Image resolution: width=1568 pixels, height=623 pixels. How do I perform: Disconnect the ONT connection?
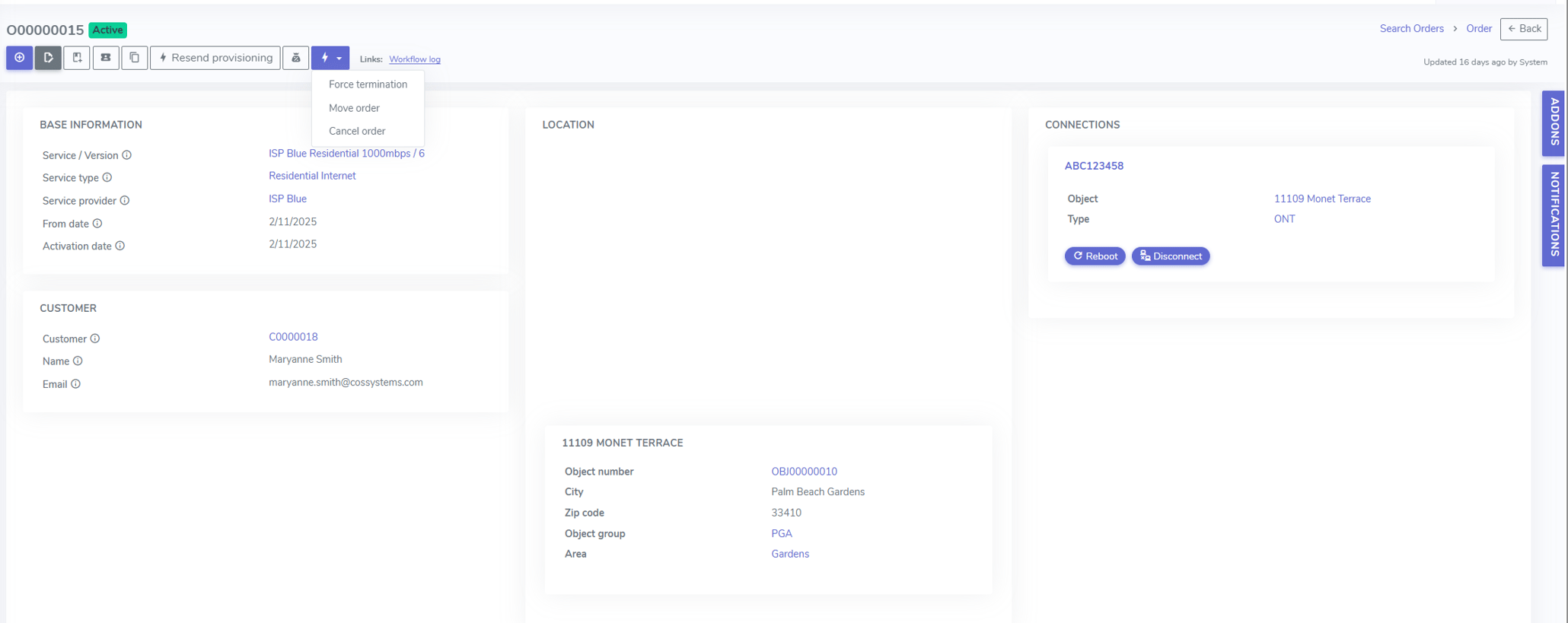pyautogui.click(x=1171, y=256)
